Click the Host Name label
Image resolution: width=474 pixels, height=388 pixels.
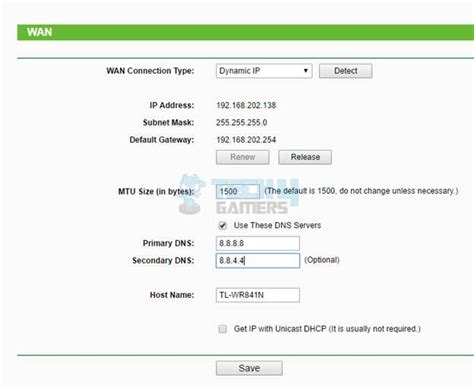point(172,295)
